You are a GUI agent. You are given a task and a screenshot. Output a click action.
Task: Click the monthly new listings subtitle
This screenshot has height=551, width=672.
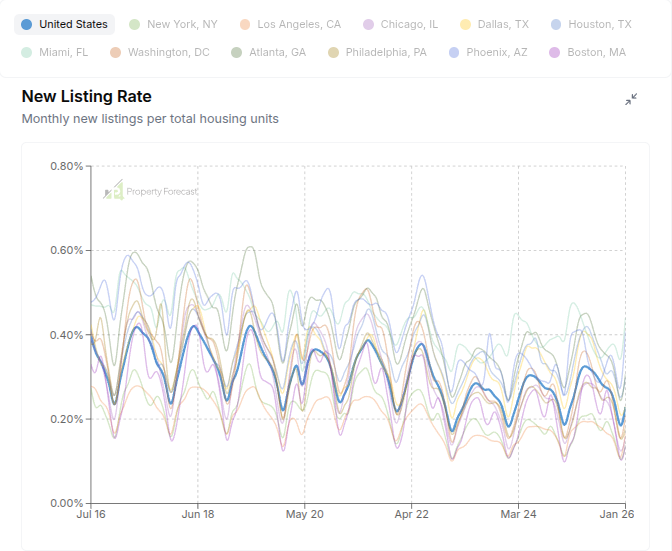(150, 119)
